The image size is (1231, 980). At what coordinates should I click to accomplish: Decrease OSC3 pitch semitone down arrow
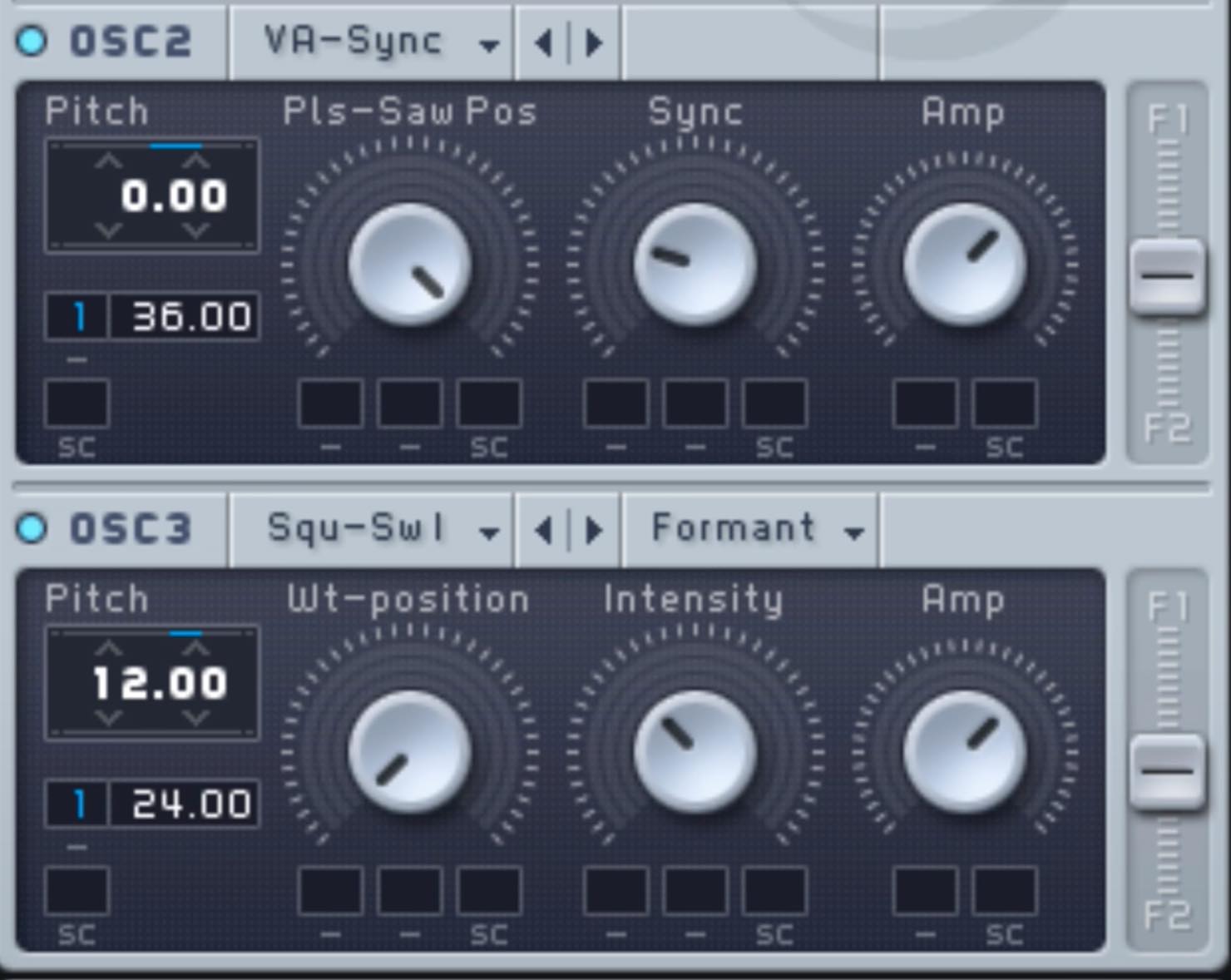(108, 718)
